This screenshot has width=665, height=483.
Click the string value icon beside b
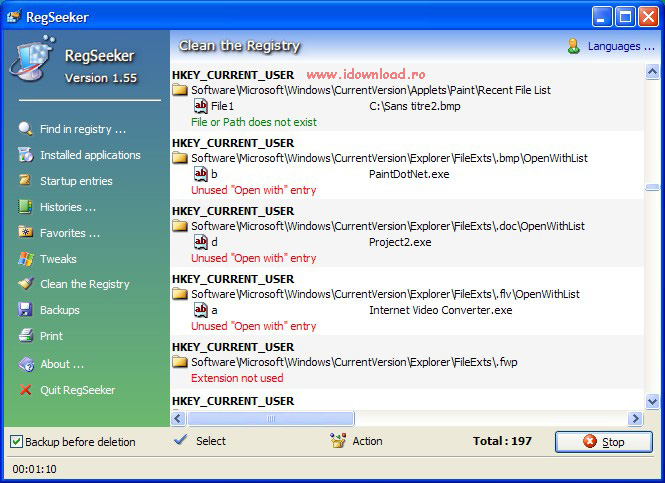click(x=200, y=173)
